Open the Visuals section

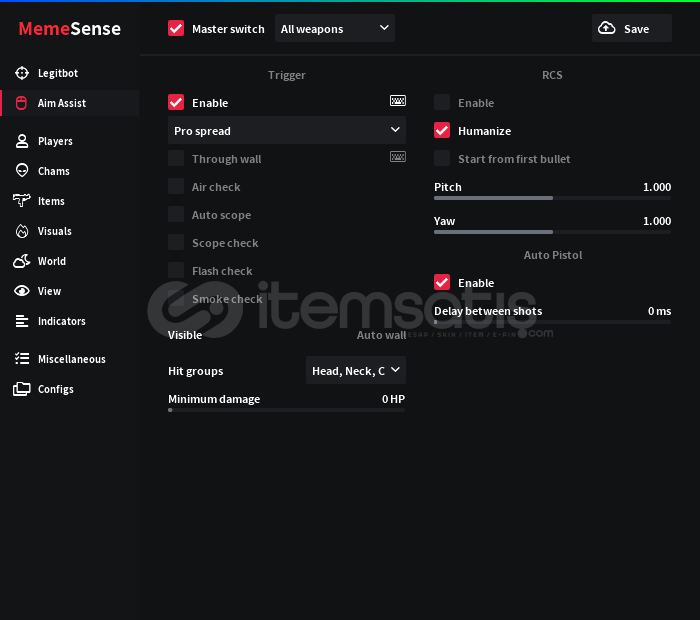click(x=70, y=231)
